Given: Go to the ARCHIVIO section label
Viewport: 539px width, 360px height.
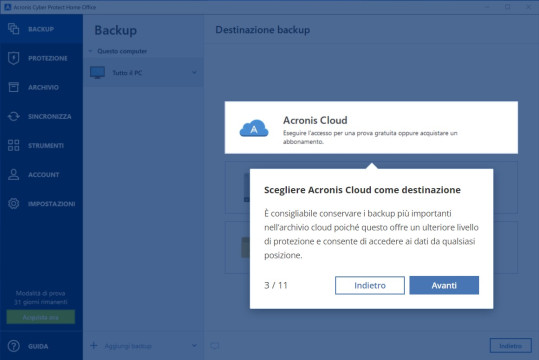Looking at the screenshot, I should pyautogui.click(x=43, y=87).
